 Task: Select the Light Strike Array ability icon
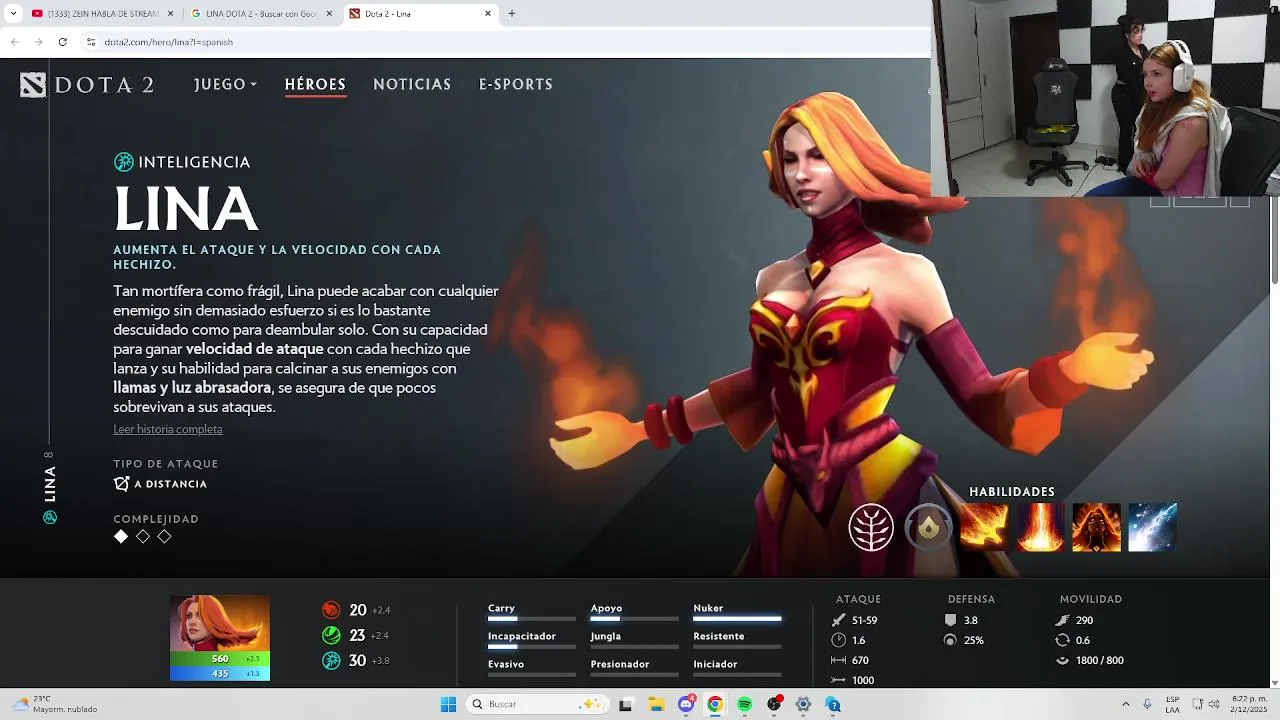pyautogui.click(x=1041, y=527)
